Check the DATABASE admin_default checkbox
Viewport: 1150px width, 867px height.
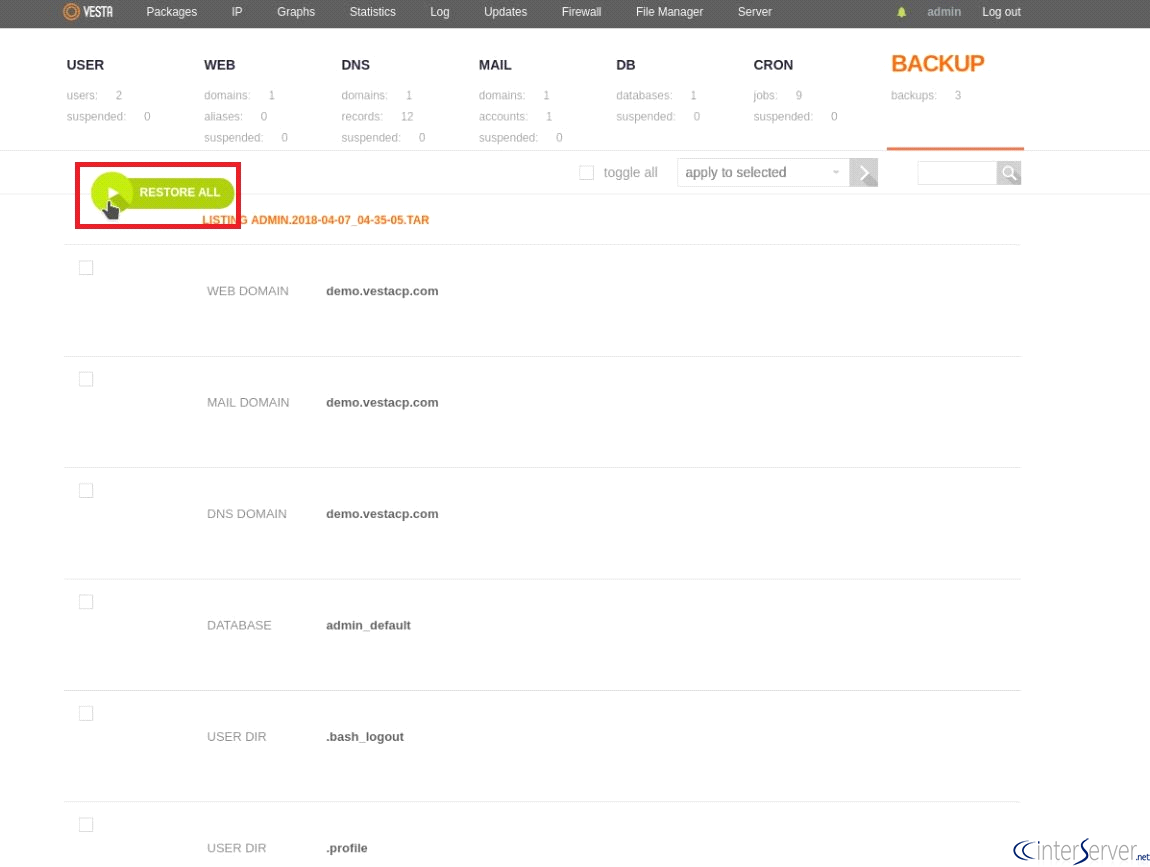86,602
